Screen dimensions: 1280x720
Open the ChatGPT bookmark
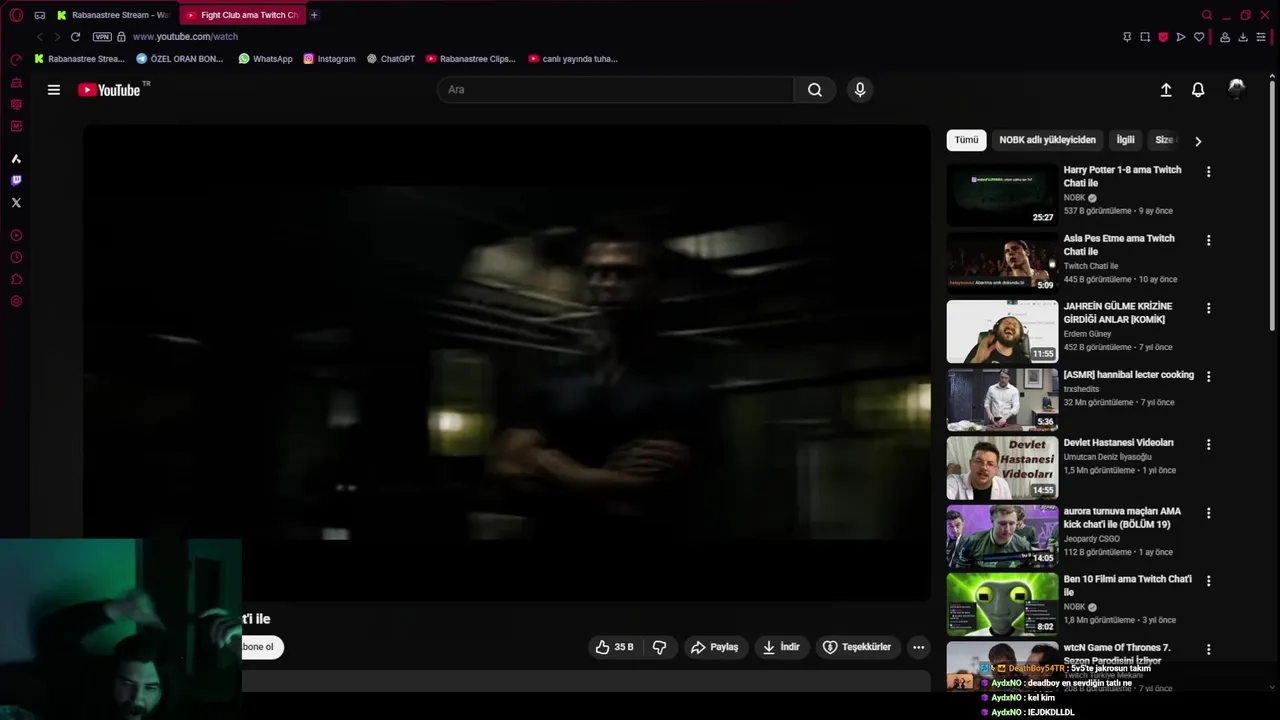391,59
